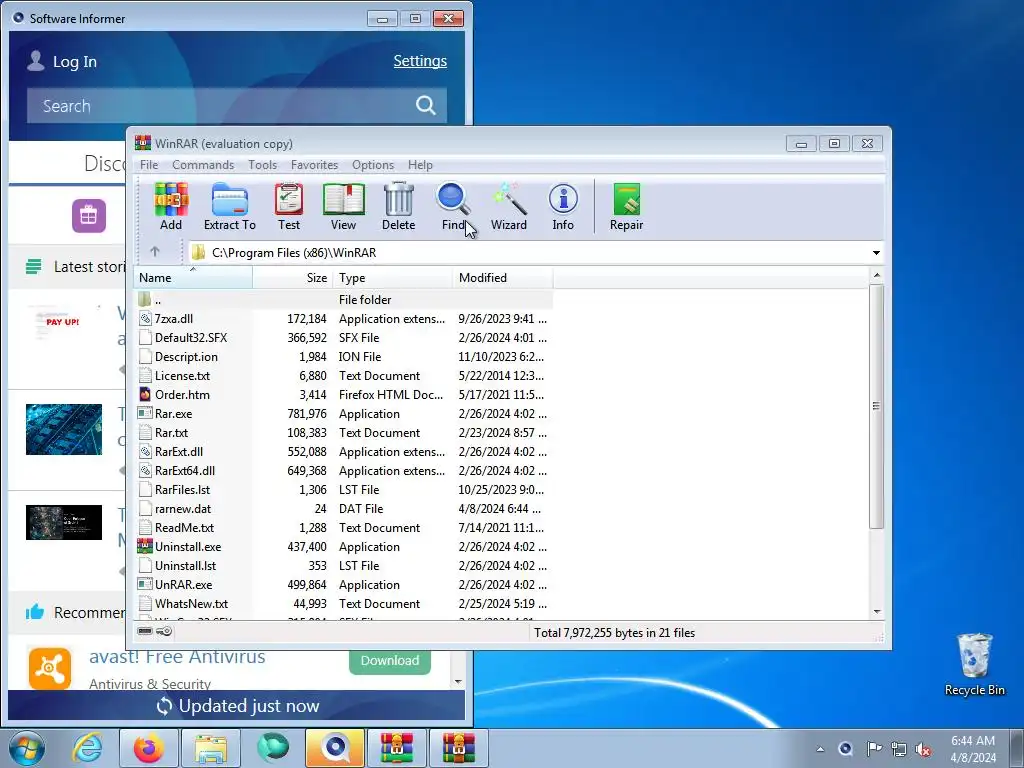The width and height of the screenshot is (1024, 768).
Task: Select the parent folder '..' row
Action: click(344, 300)
